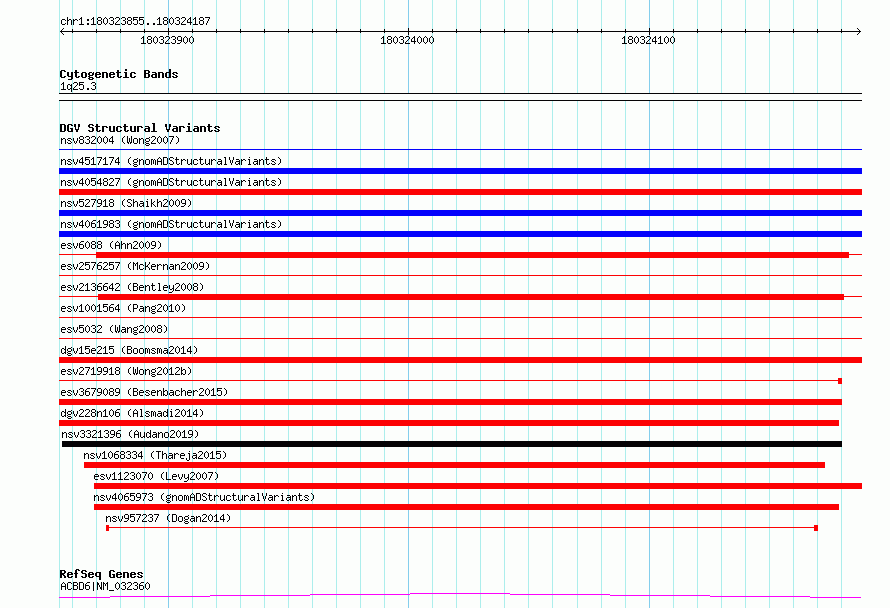
Task: Click the red dgv15e215 Boomsma2014 bar
Action: tap(460, 360)
